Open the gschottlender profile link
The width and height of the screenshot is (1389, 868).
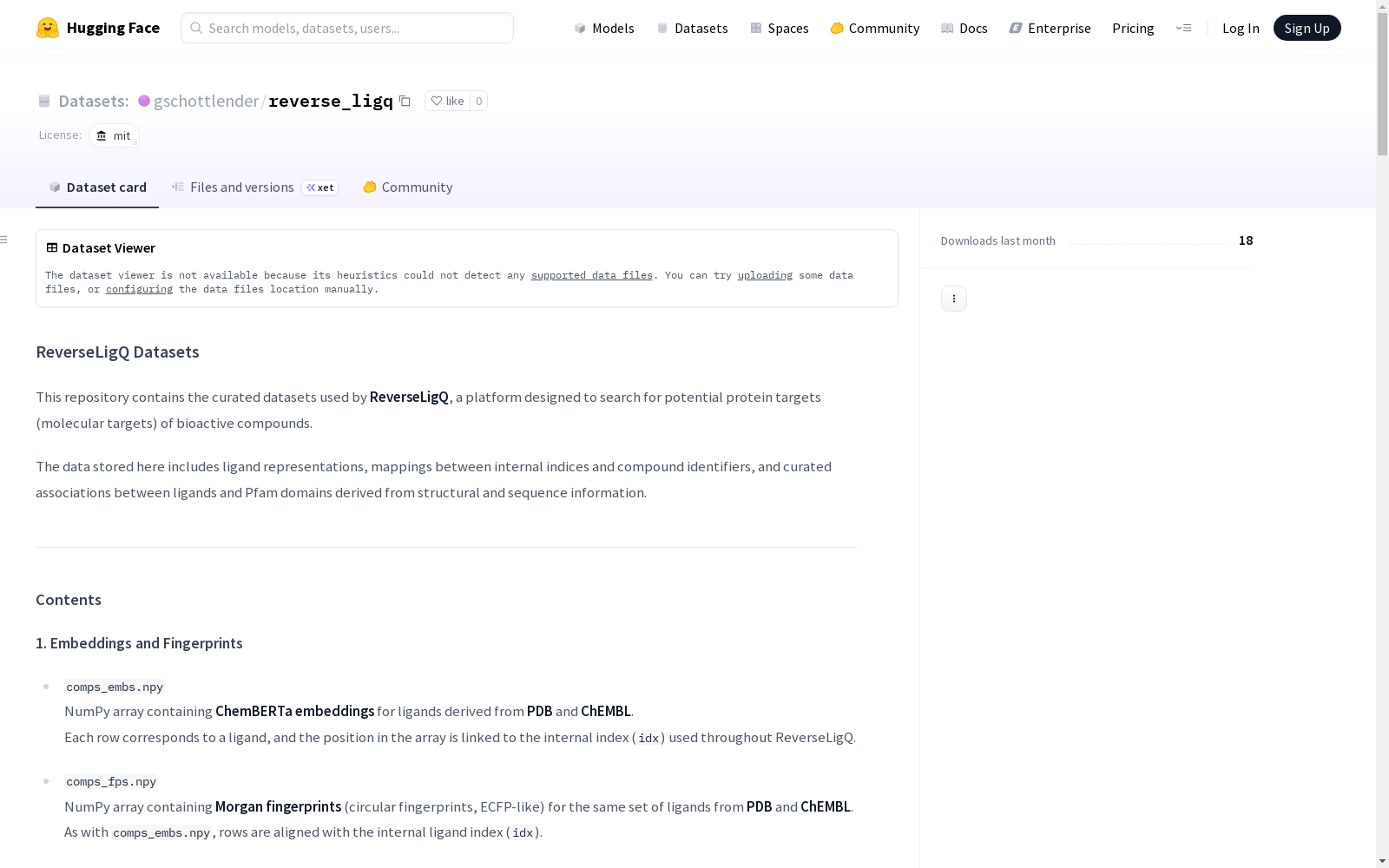tap(206, 101)
